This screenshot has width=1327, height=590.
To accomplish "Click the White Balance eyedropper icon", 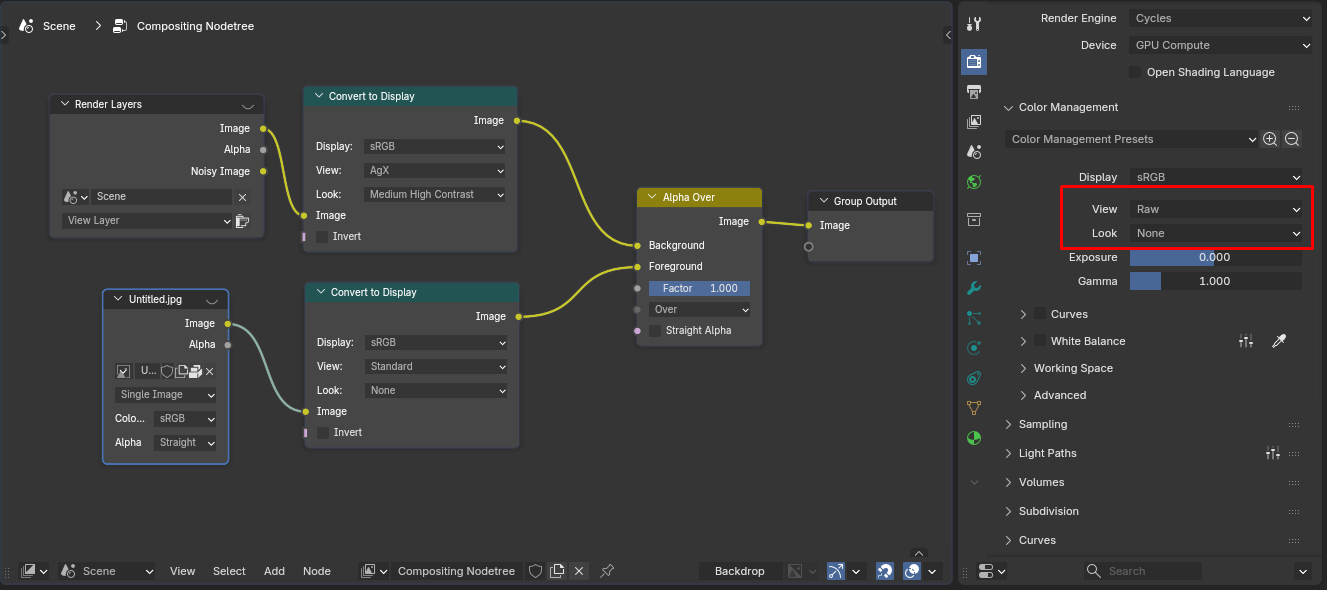I will [x=1278, y=341].
